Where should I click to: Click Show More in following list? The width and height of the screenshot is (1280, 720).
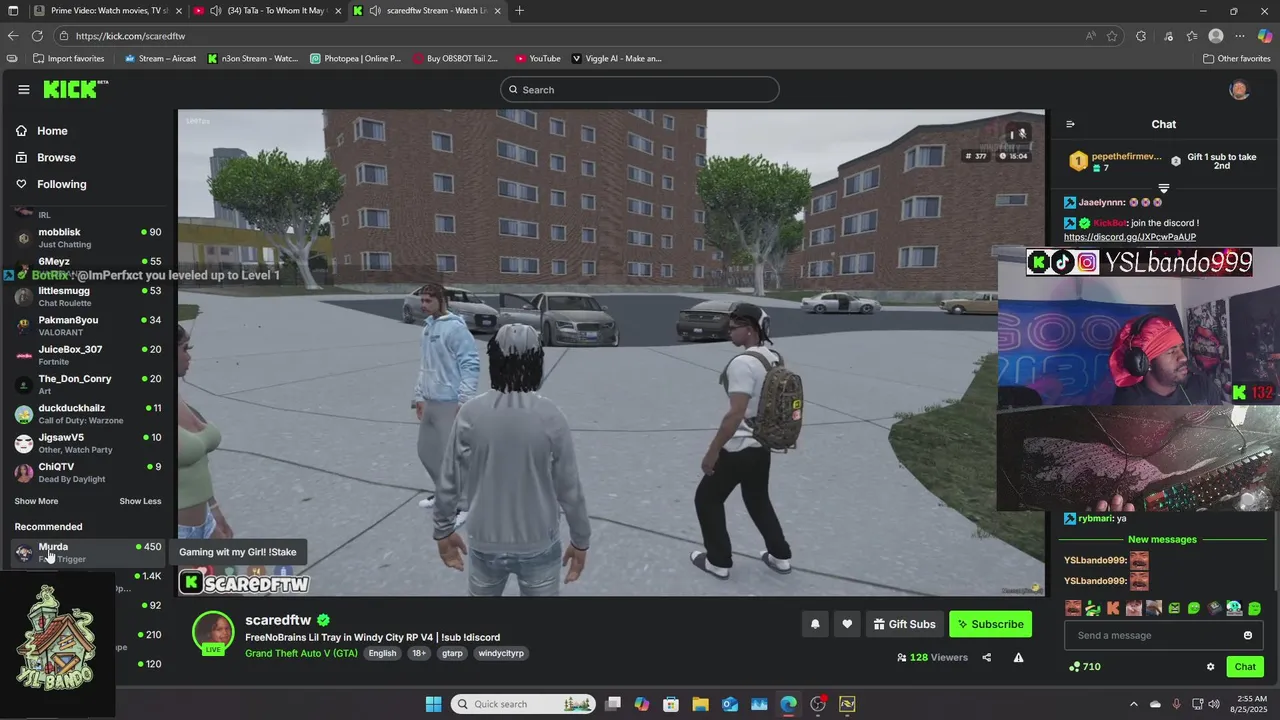(36, 501)
